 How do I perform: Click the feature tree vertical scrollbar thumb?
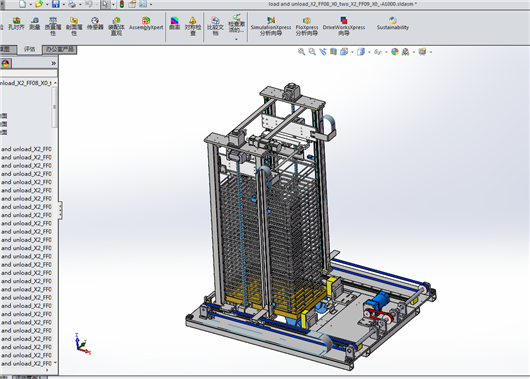(x=54, y=107)
